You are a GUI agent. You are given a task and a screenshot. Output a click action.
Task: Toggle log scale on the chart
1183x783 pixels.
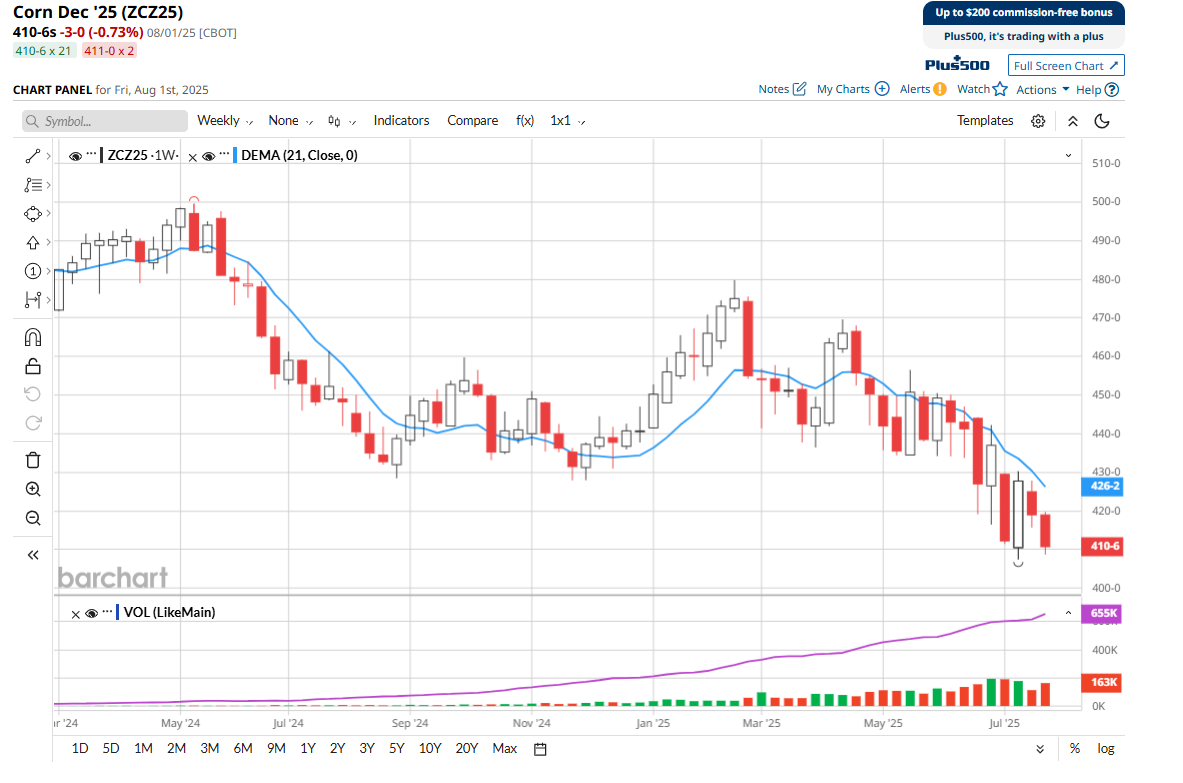coord(1105,748)
